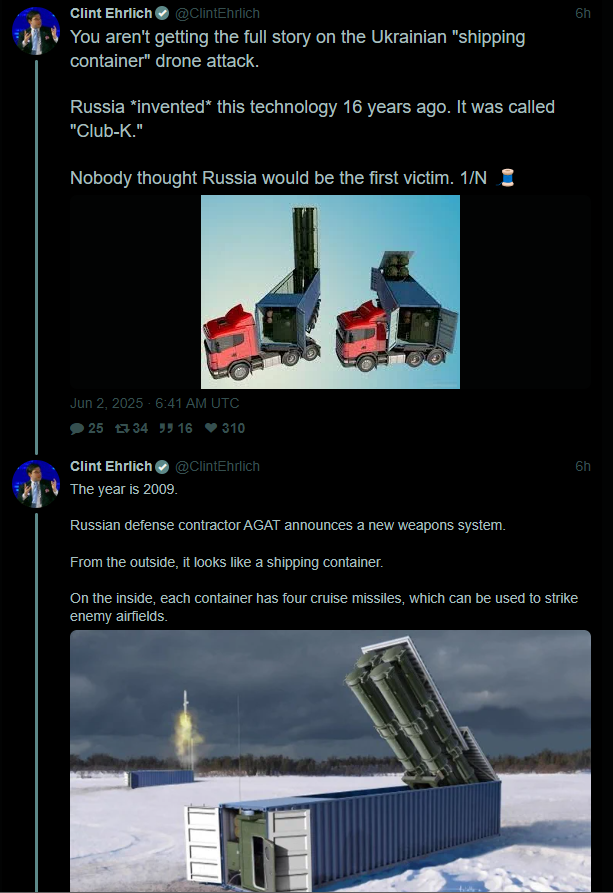Click the tweet text mentioning "Club-K."

click(x=312, y=118)
